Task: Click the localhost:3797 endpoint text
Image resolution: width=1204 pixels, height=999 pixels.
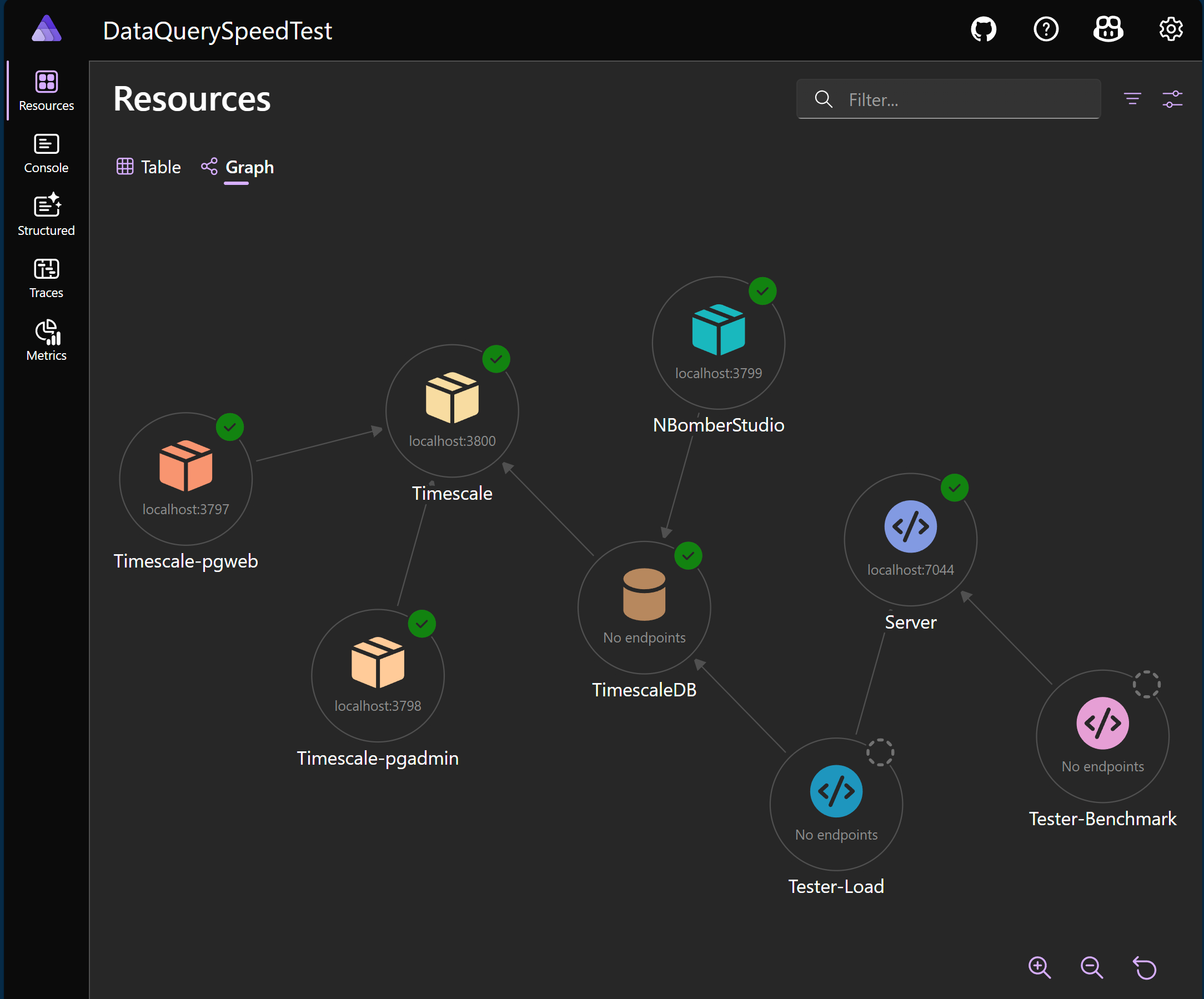Action: point(185,510)
